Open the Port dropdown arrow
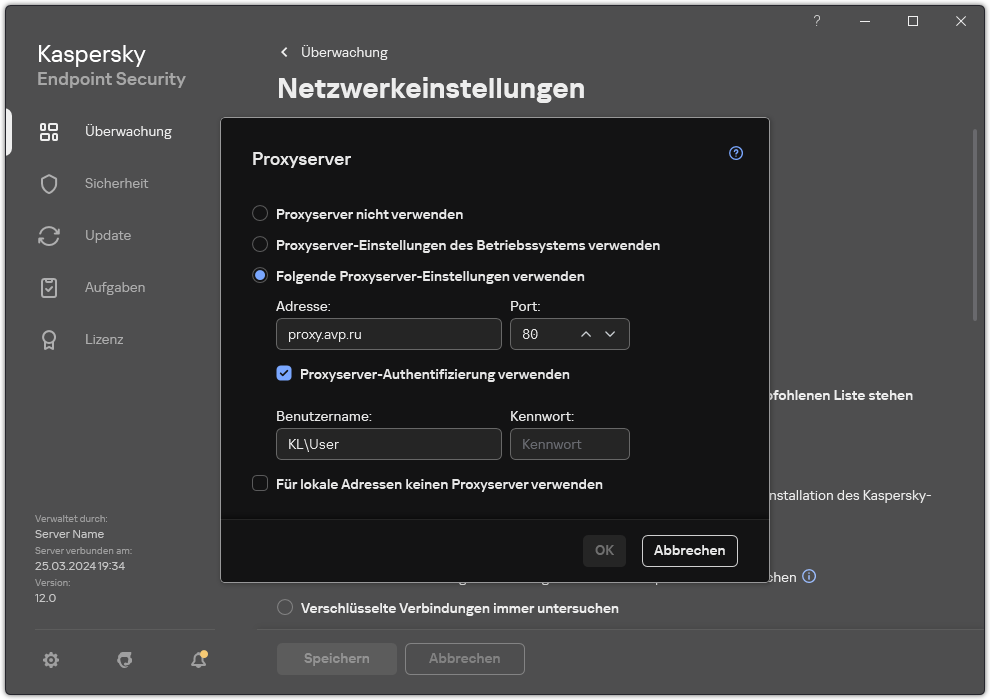This screenshot has height=700, width=990. pyautogui.click(x=610, y=334)
